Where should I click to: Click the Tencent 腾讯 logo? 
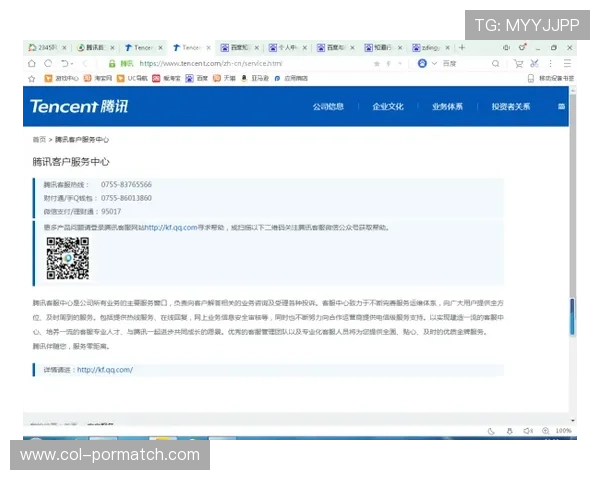[x=79, y=106]
